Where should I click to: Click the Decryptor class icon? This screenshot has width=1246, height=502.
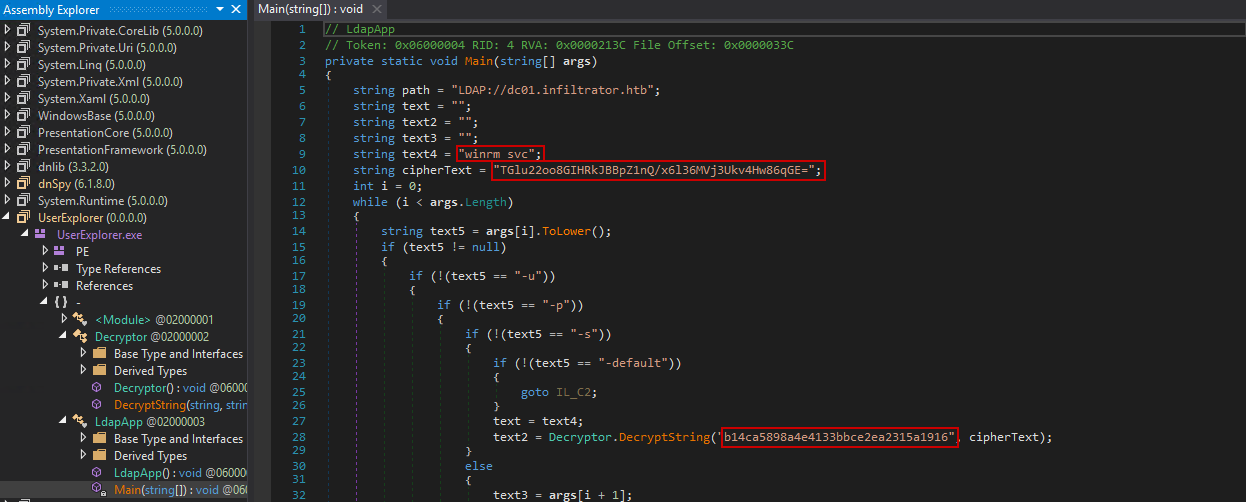pos(80,336)
